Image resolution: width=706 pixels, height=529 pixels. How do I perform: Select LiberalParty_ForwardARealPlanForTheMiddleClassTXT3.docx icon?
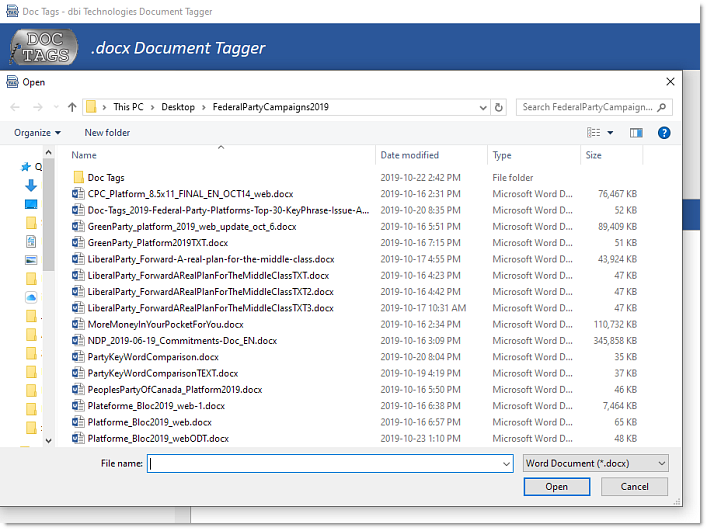click(x=78, y=308)
